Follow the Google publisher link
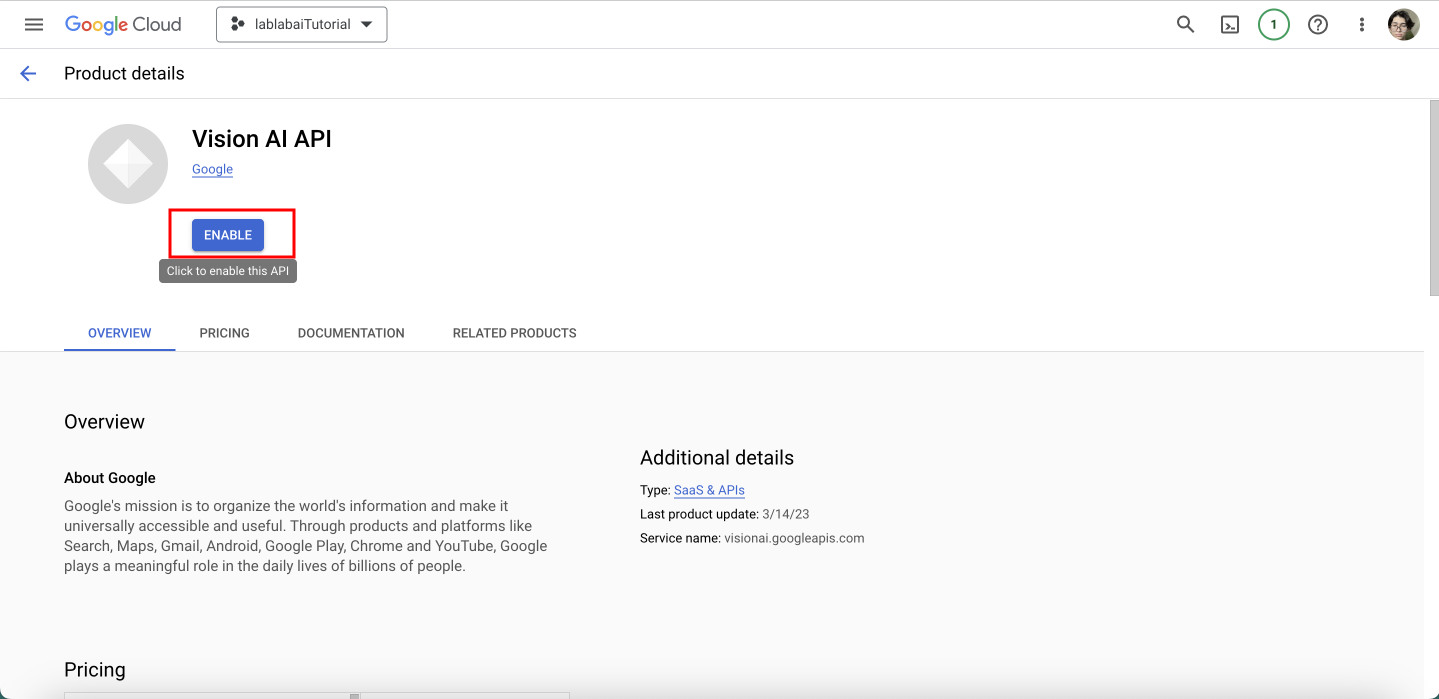 point(212,169)
